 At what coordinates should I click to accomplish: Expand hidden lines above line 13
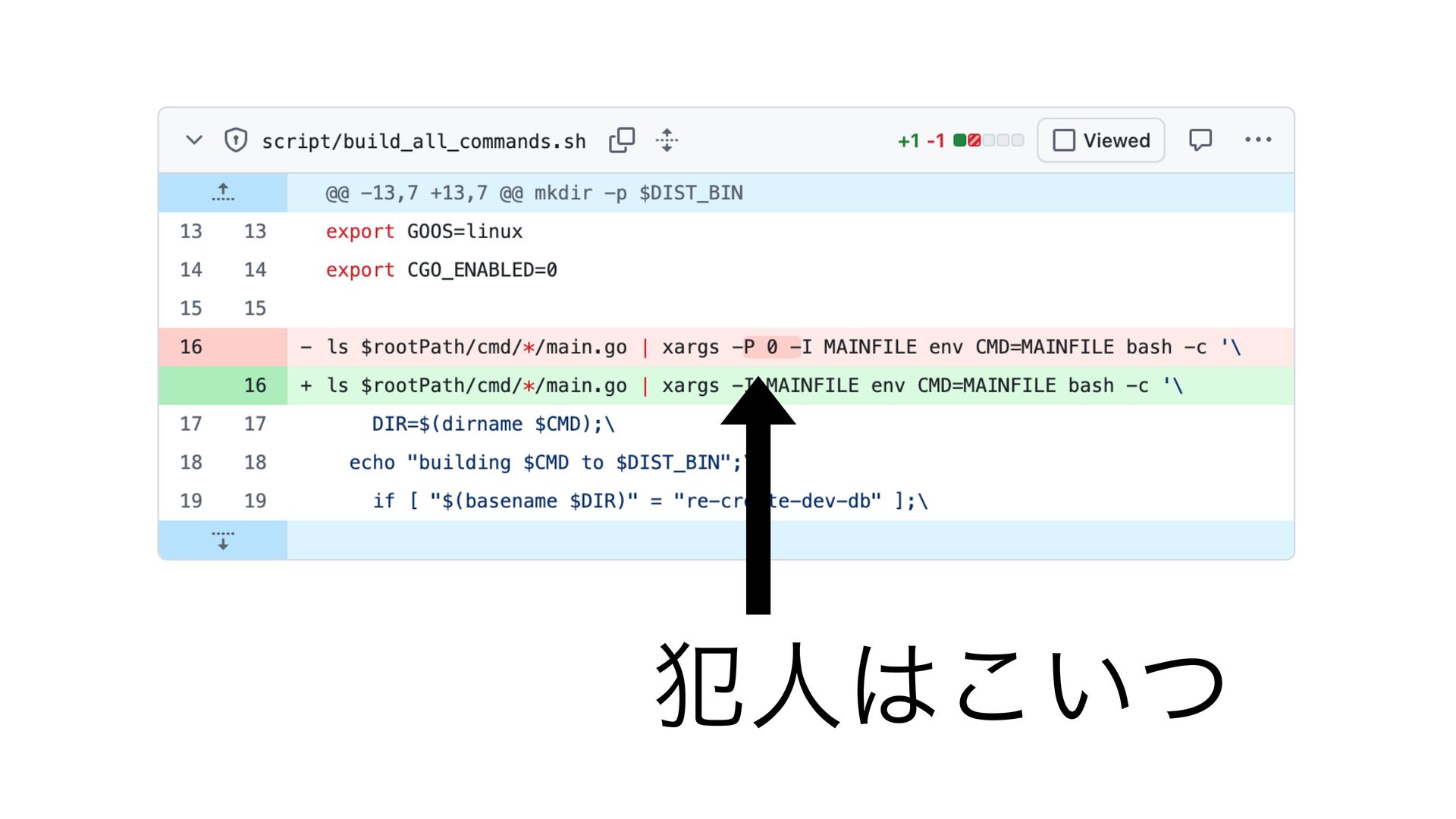point(223,193)
